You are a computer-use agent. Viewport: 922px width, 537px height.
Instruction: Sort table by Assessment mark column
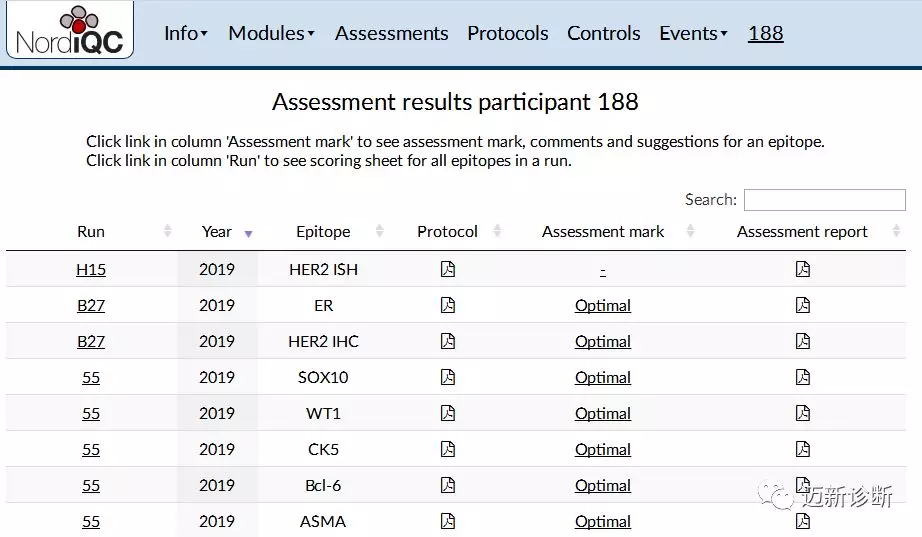click(x=603, y=231)
